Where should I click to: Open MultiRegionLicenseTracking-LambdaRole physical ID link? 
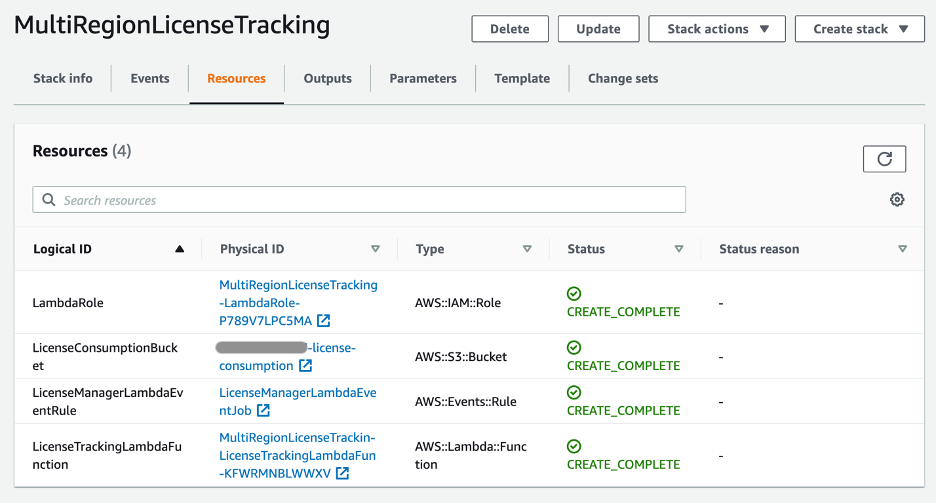(x=298, y=303)
